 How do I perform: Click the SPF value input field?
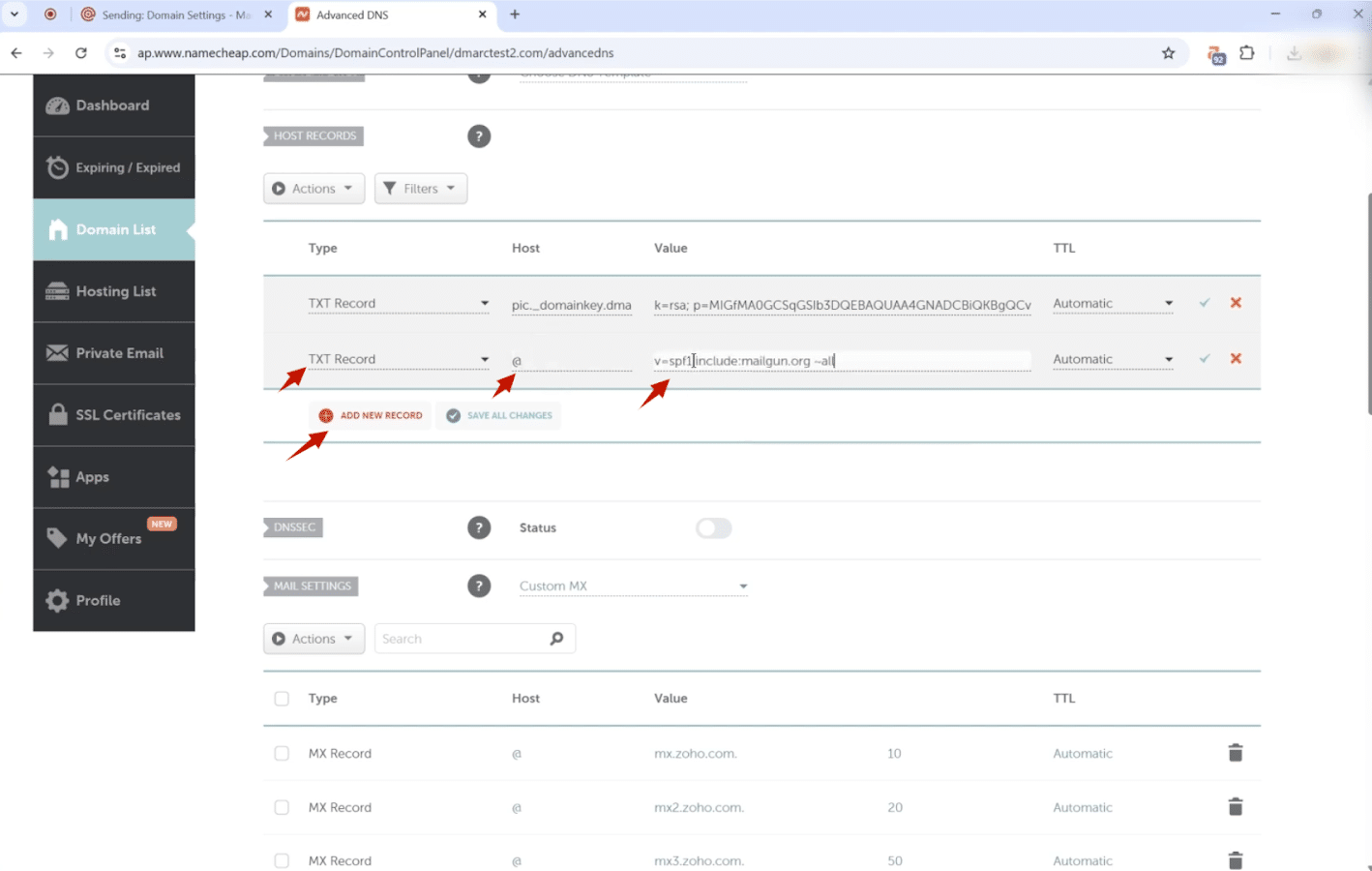(840, 361)
